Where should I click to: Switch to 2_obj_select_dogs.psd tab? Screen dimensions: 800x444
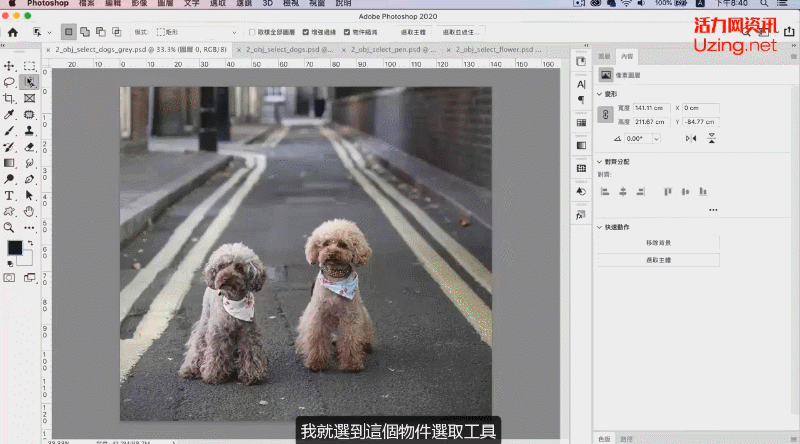tap(289, 50)
